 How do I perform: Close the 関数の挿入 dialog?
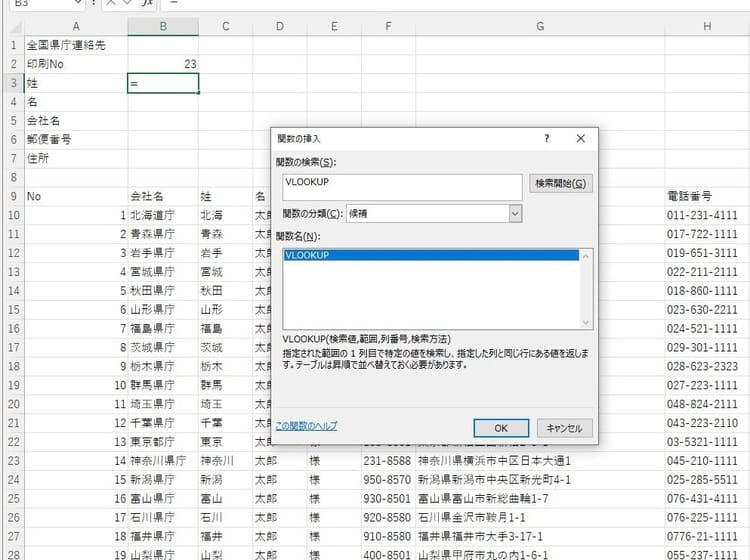click(581, 138)
